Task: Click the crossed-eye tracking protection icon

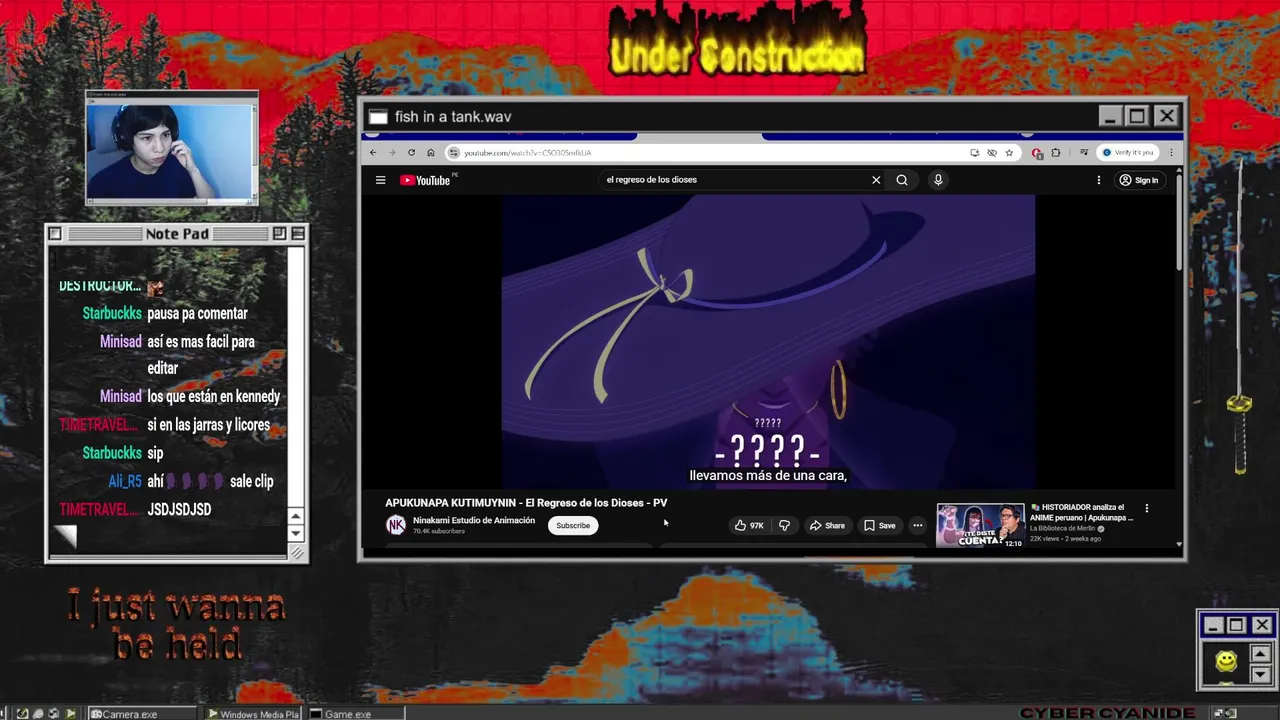Action: [x=992, y=153]
